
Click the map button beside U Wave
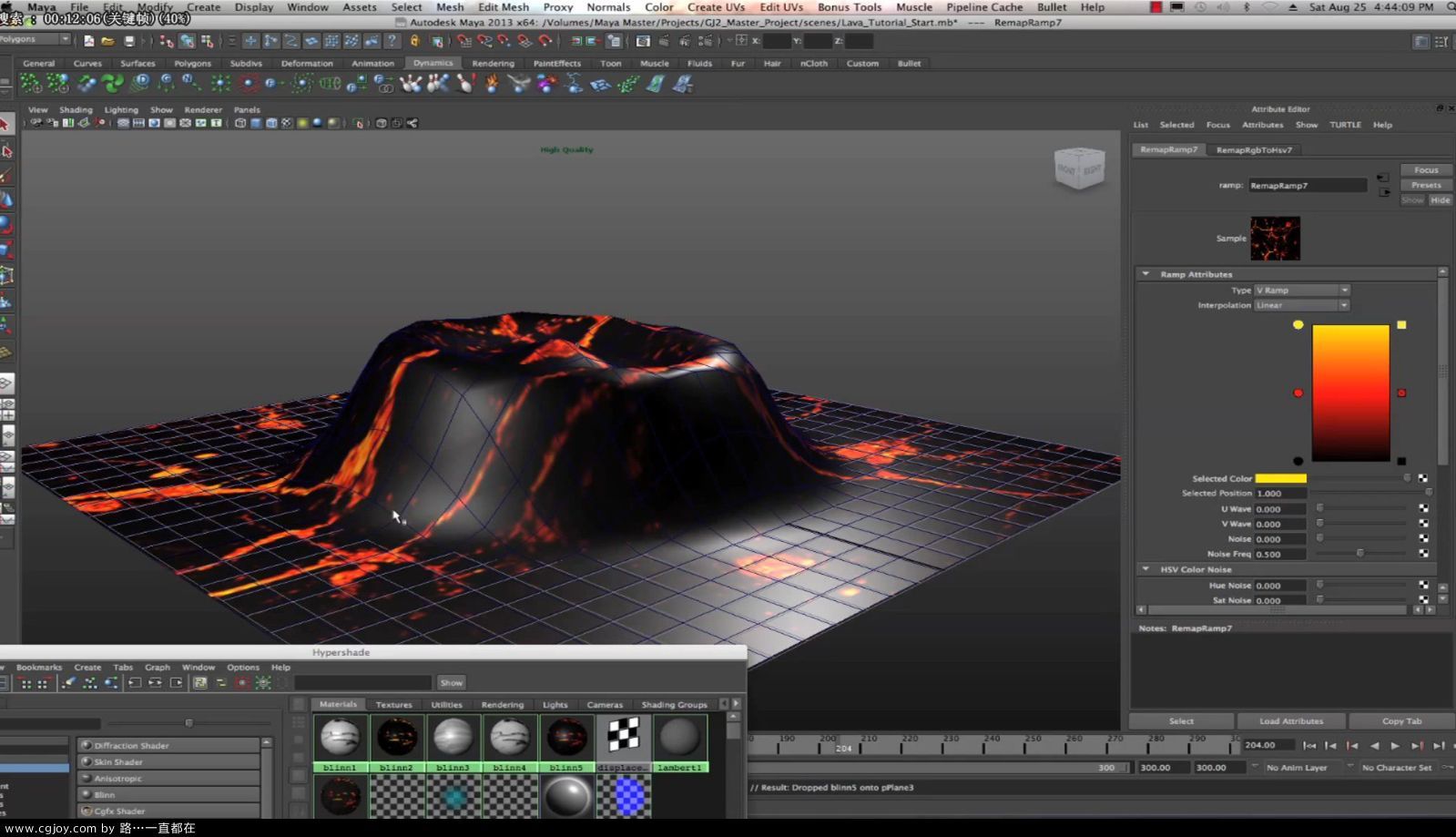[1423, 508]
